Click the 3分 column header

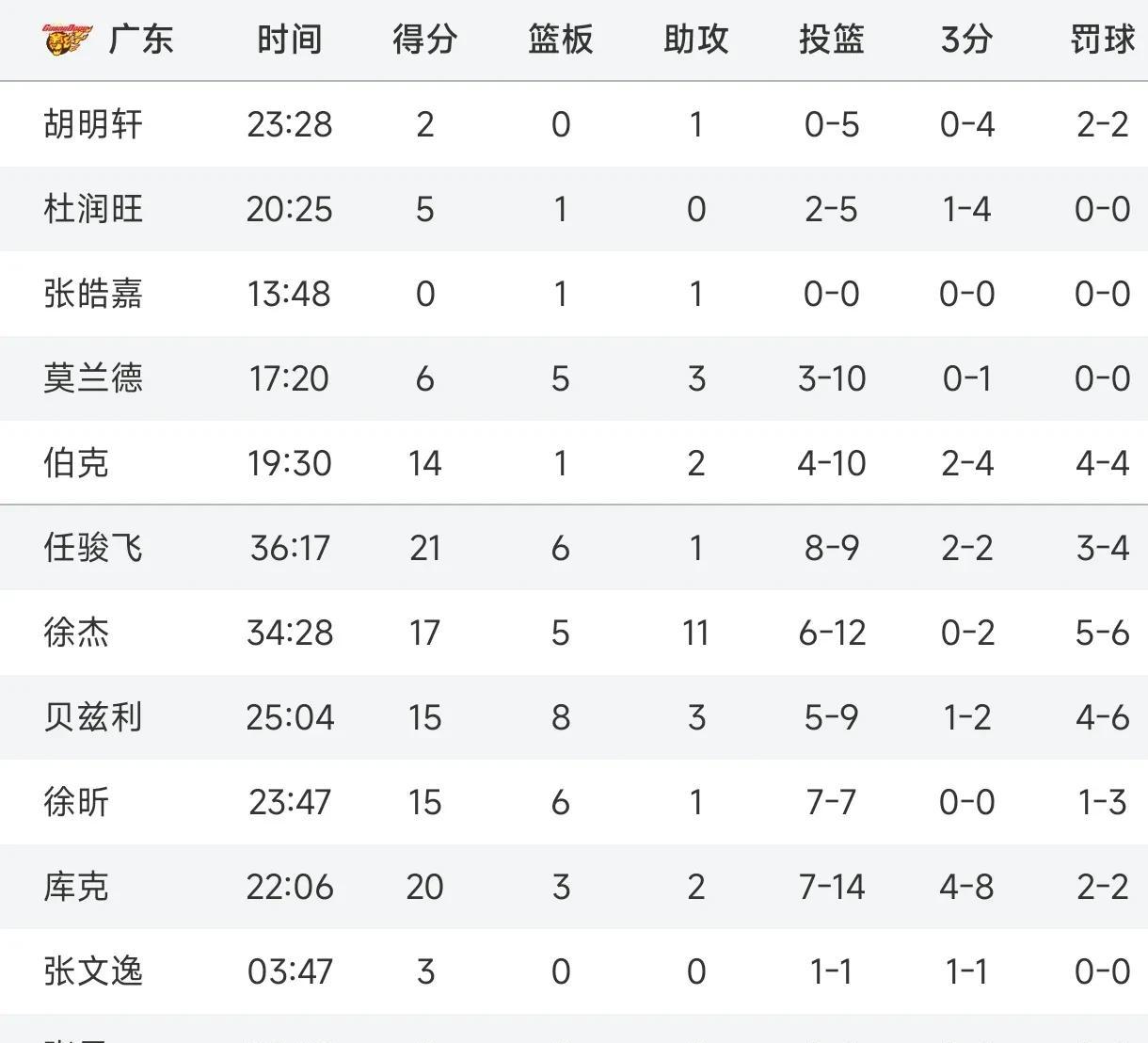pos(966,40)
